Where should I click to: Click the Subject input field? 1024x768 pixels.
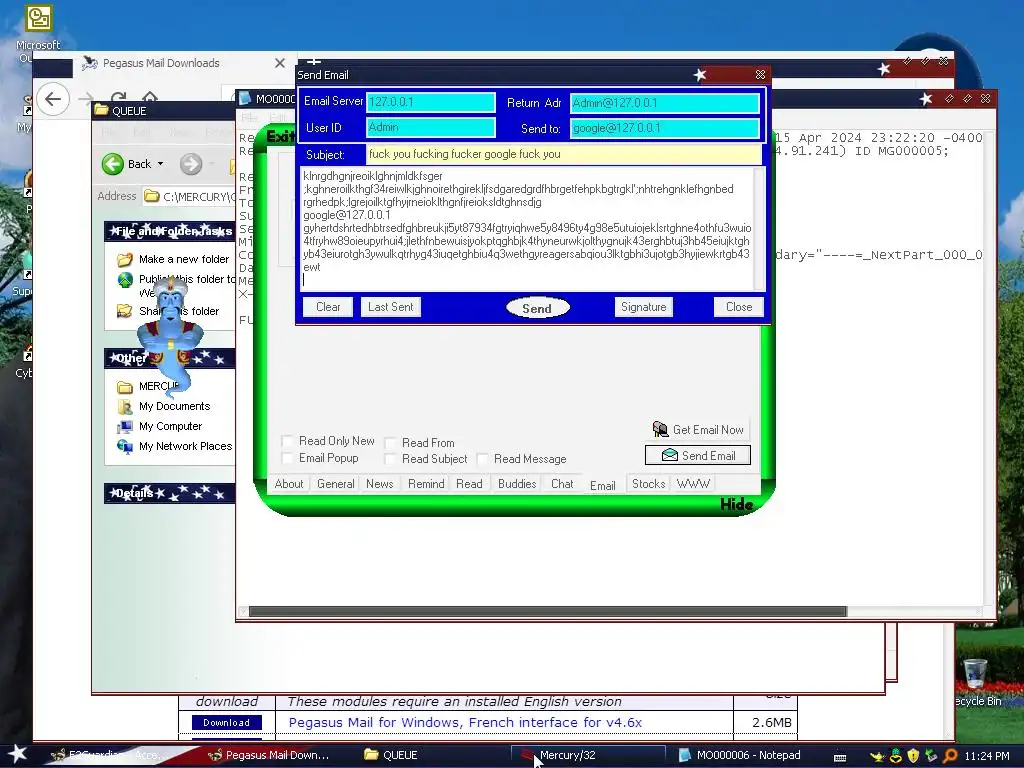click(x=564, y=154)
